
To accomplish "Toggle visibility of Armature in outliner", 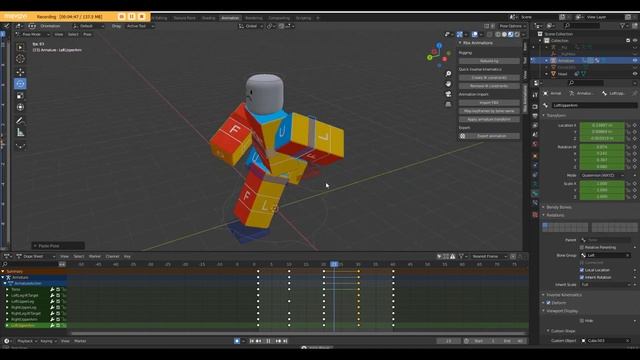I will [x=635, y=60].
